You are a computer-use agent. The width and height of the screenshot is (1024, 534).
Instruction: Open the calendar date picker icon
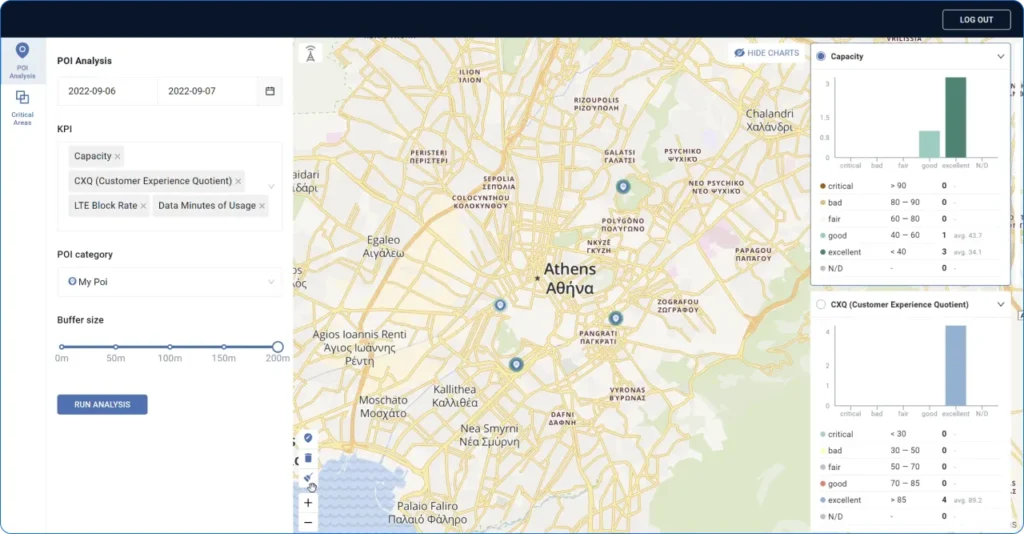(x=269, y=91)
